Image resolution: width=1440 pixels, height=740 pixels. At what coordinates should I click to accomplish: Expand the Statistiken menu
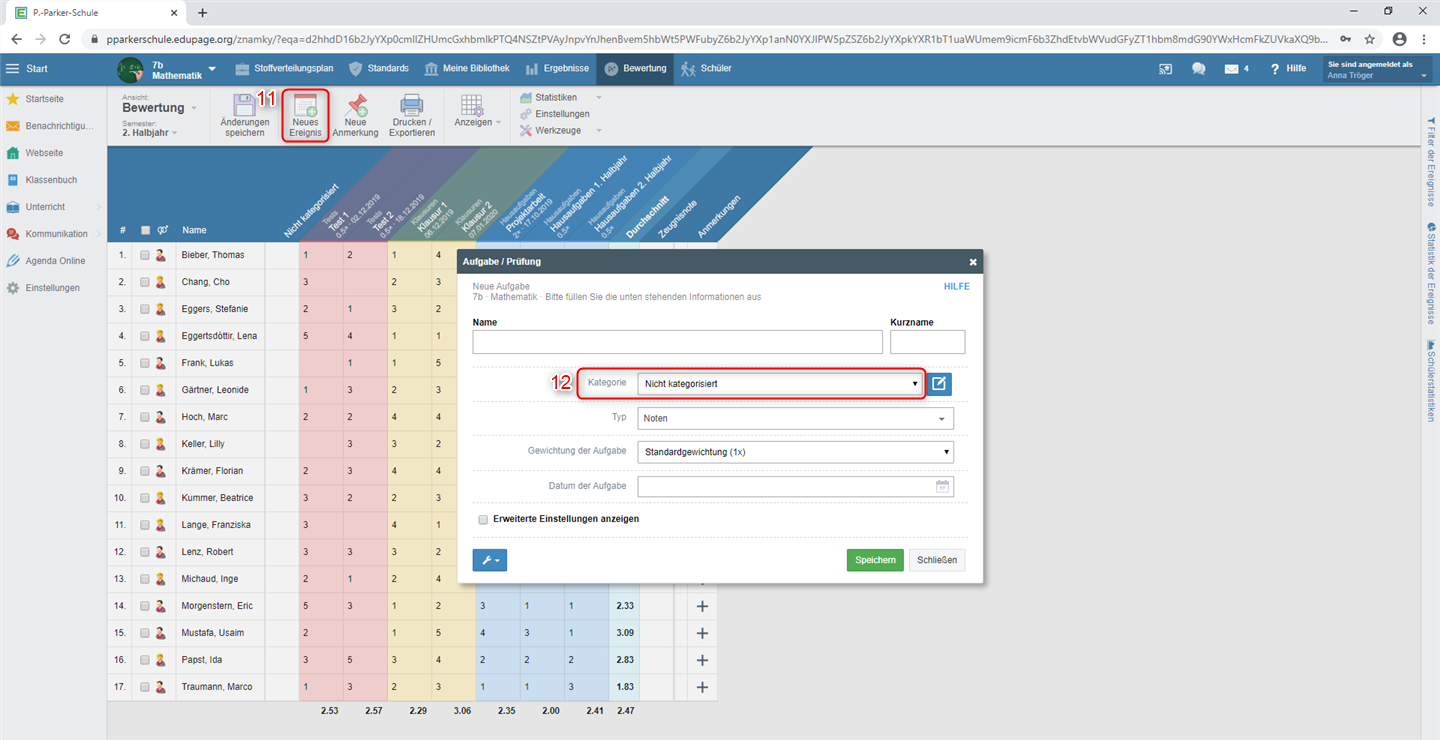click(x=560, y=98)
